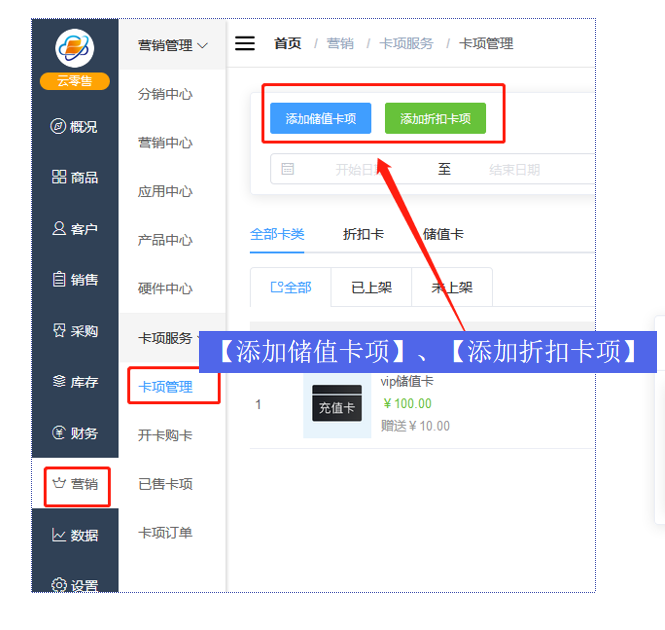Click 卡项服务 breadcrumb link

406,43
